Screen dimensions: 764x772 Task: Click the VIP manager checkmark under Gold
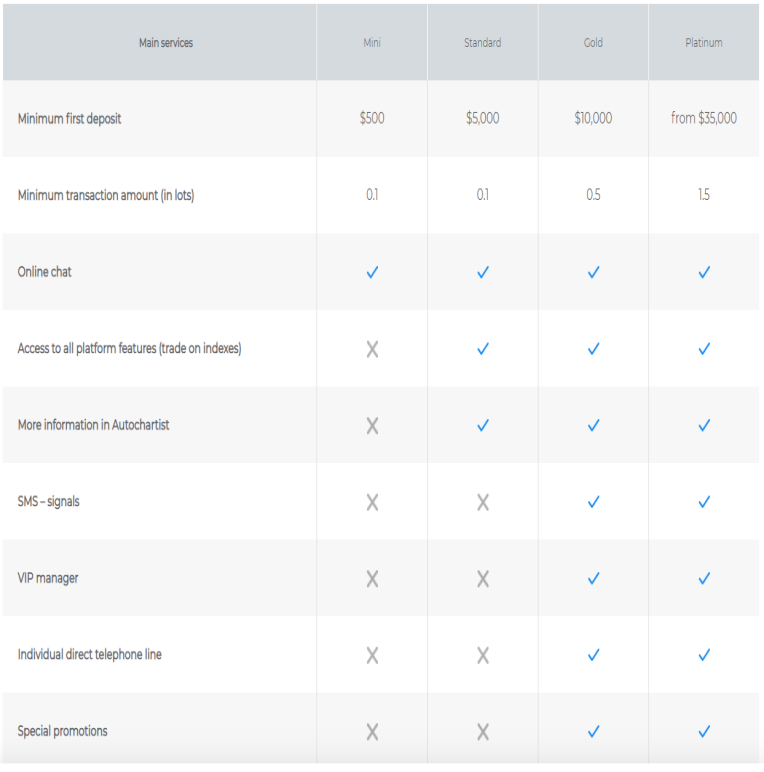pyautogui.click(x=593, y=578)
